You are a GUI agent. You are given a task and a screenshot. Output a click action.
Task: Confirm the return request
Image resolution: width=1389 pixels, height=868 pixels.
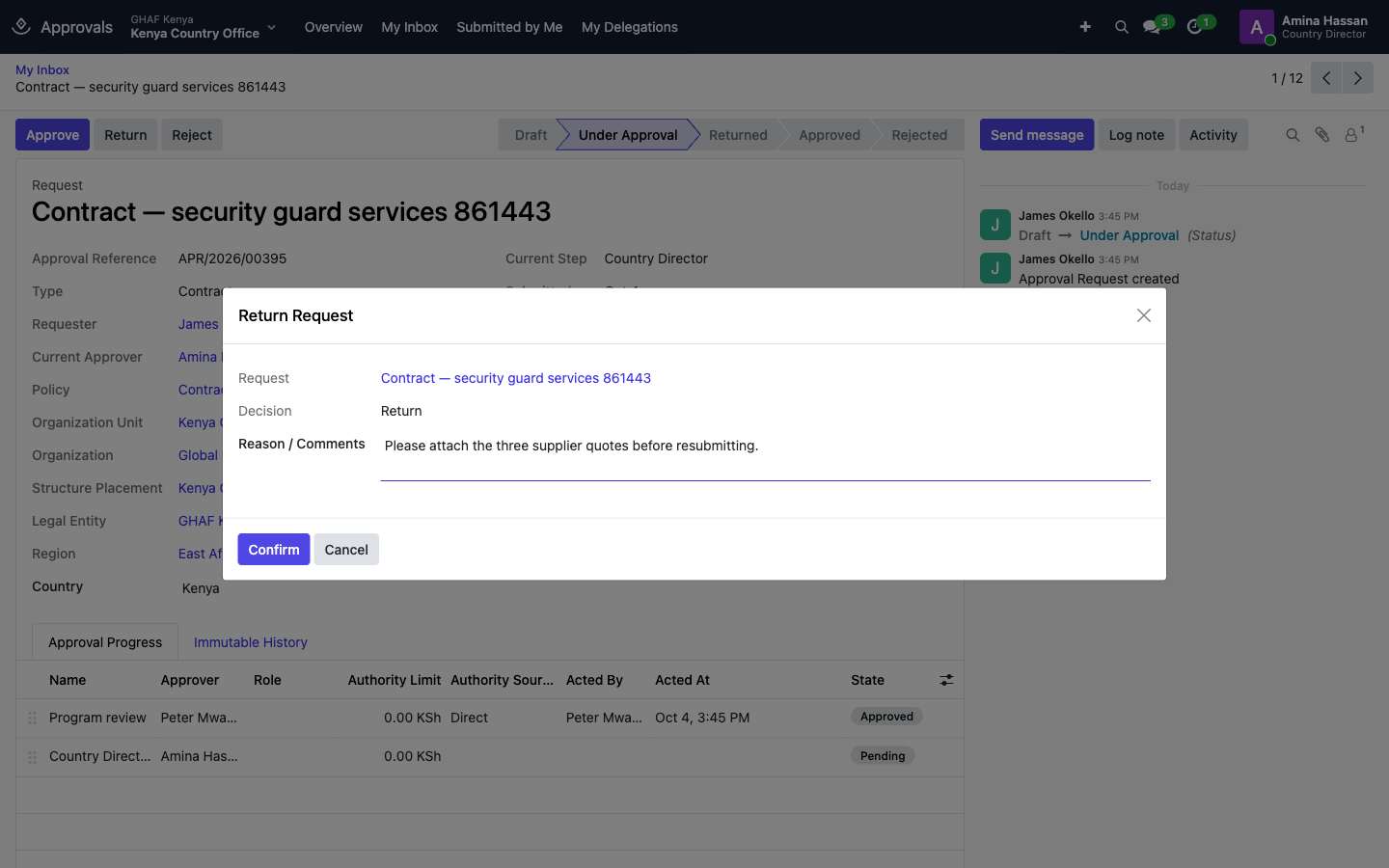pyautogui.click(x=274, y=550)
